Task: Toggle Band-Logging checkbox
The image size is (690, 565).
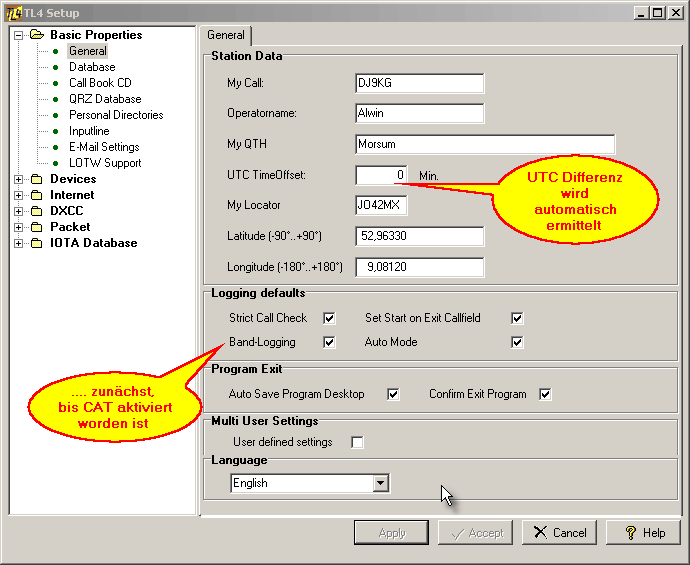Action: point(329,342)
